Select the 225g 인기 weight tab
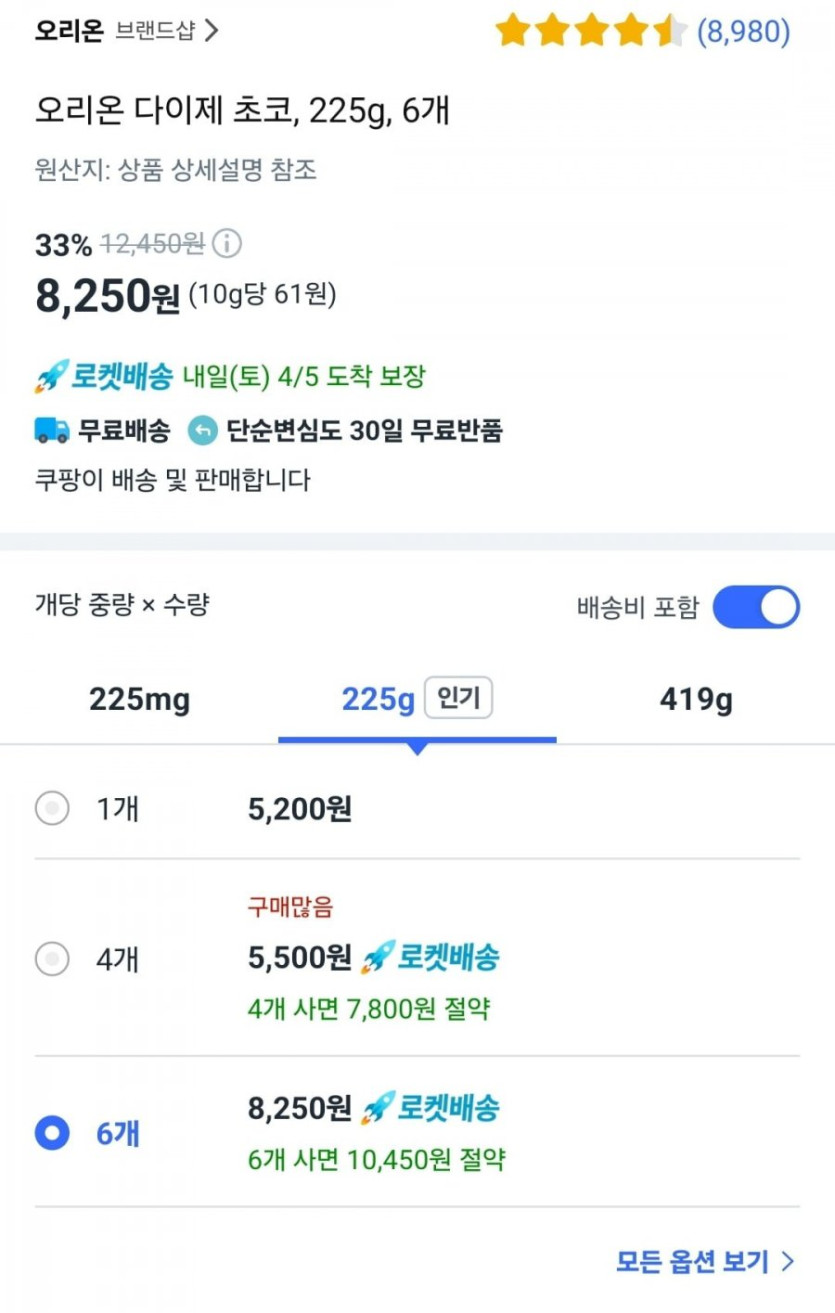835x1313 pixels. 378,700
